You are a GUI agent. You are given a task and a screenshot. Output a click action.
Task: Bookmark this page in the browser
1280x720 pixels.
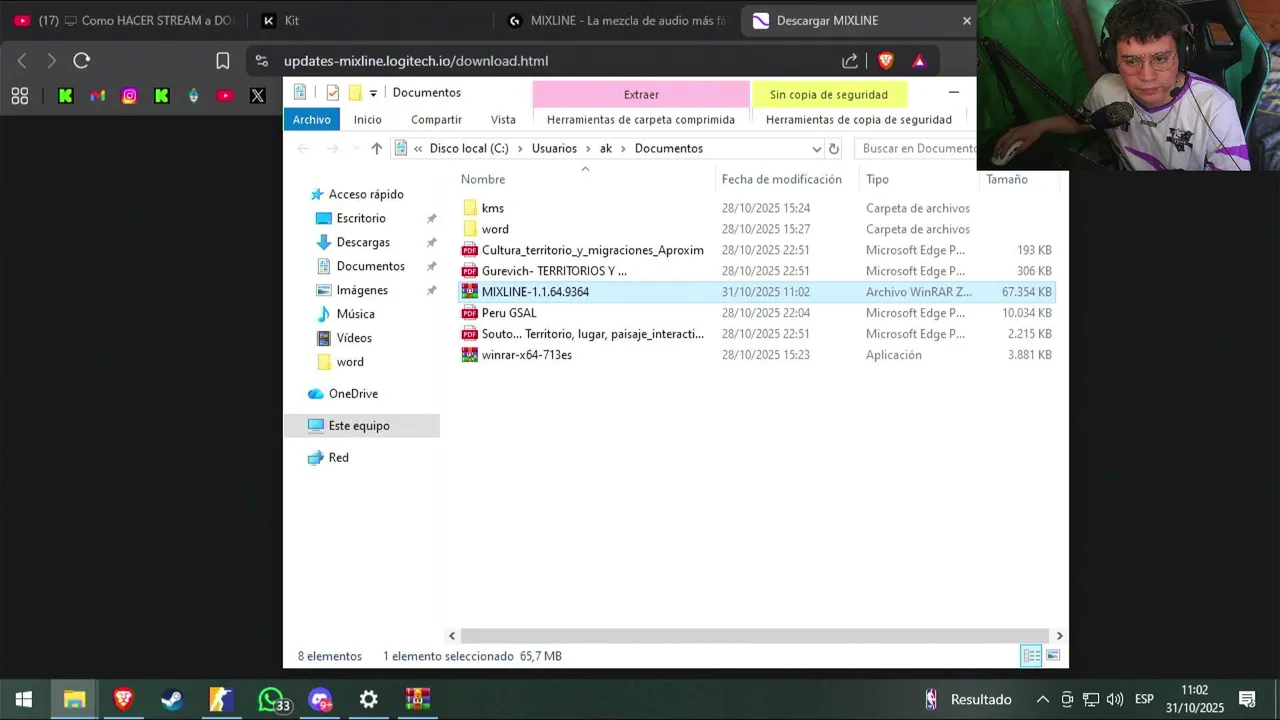223,61
